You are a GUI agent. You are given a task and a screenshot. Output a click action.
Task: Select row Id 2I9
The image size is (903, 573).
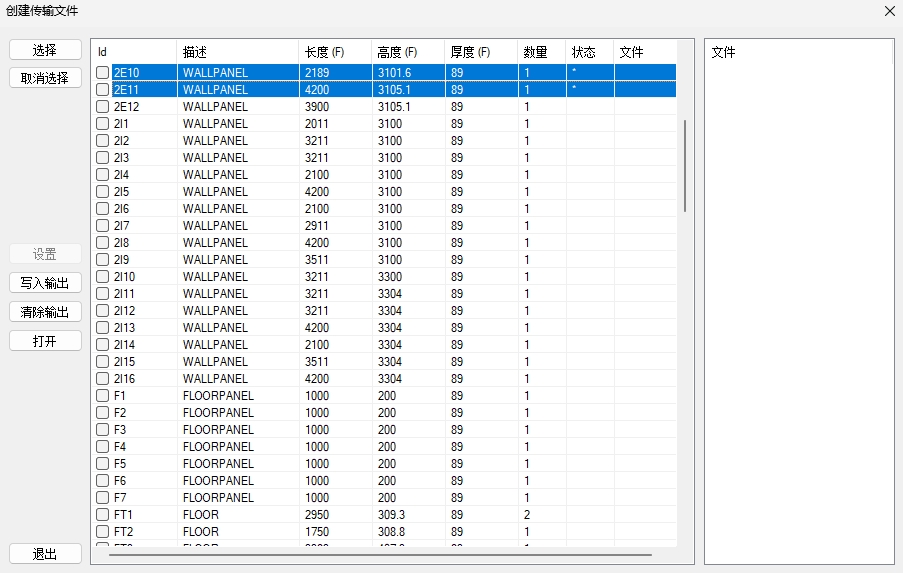coord(122,260)
